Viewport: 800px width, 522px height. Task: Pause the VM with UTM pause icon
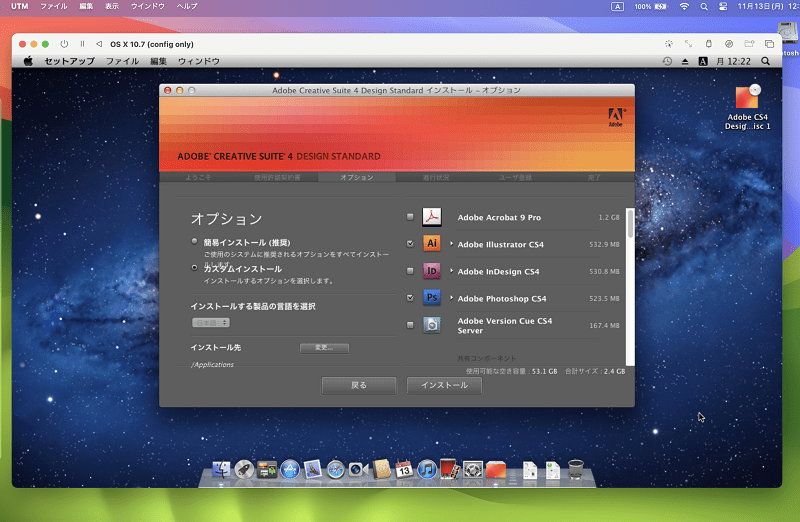pyautogui.click(x=82, y=44)
